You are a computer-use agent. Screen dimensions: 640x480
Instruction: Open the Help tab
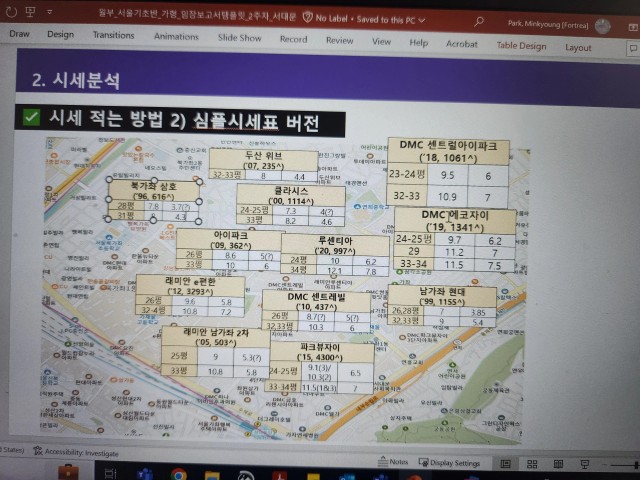pos(418,42)
